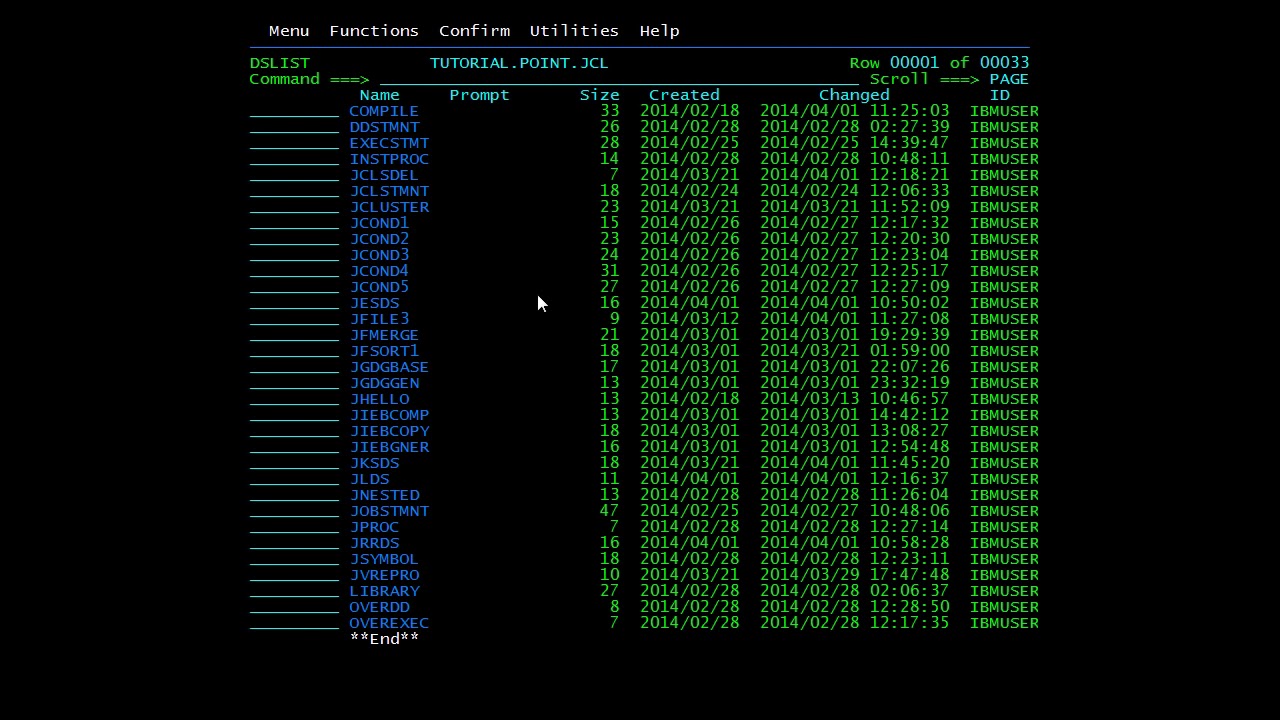This screenshot has height=720, width=1280.
Task: Select the OVERDD member
Action: [x=379, y=607]
